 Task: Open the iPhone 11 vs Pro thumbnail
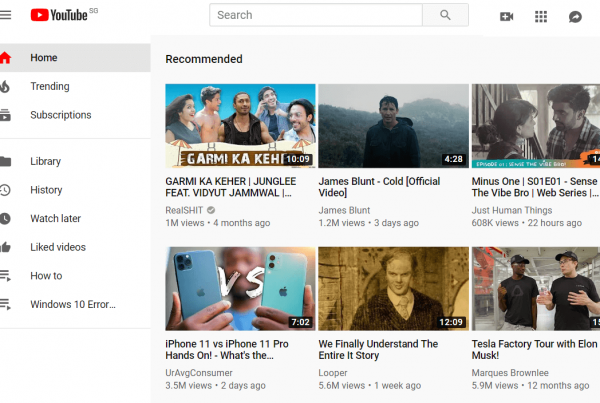240,289
